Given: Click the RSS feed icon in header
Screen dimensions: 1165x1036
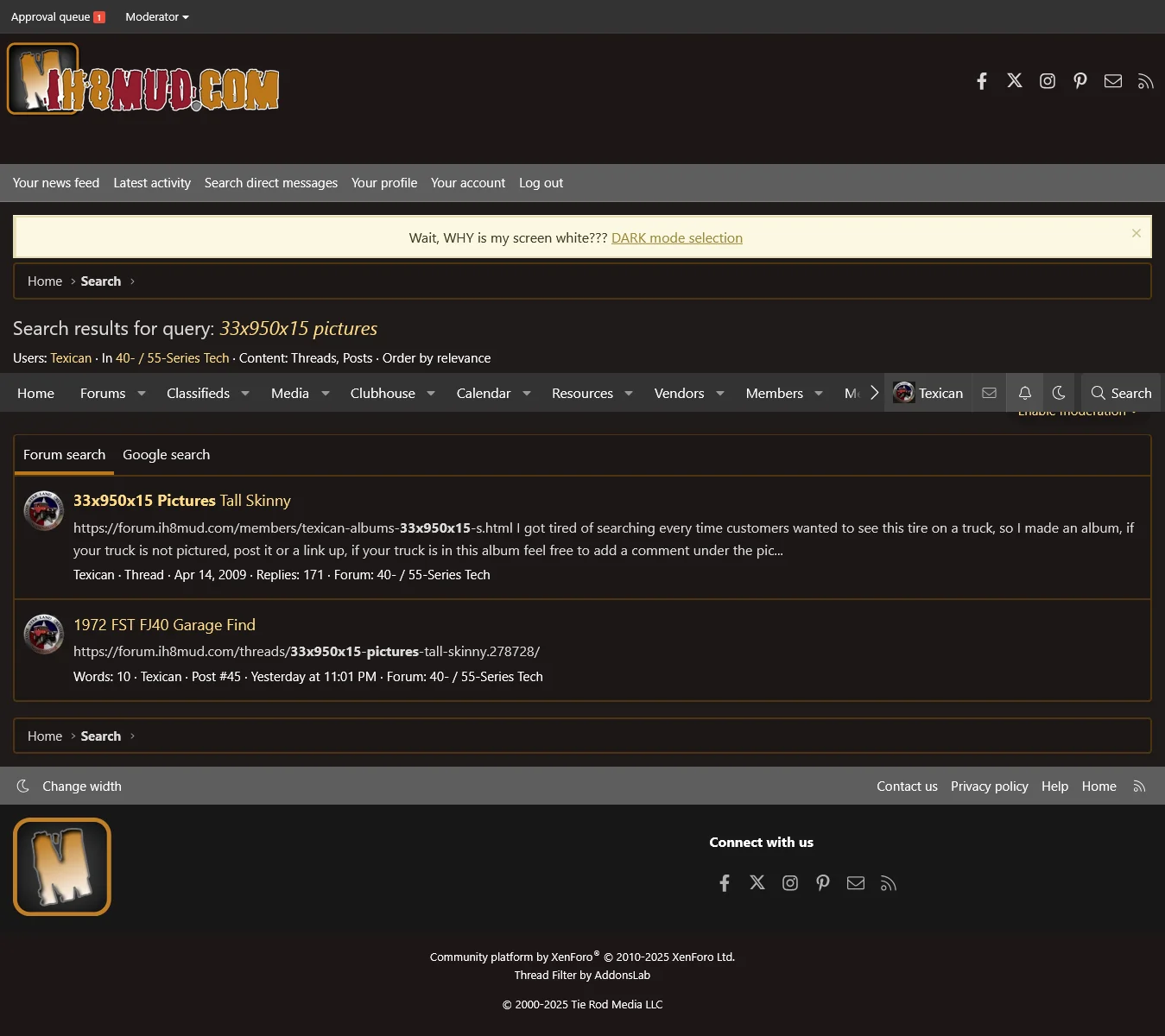Looking at the screenshot, I should [x=1145, y=81].
